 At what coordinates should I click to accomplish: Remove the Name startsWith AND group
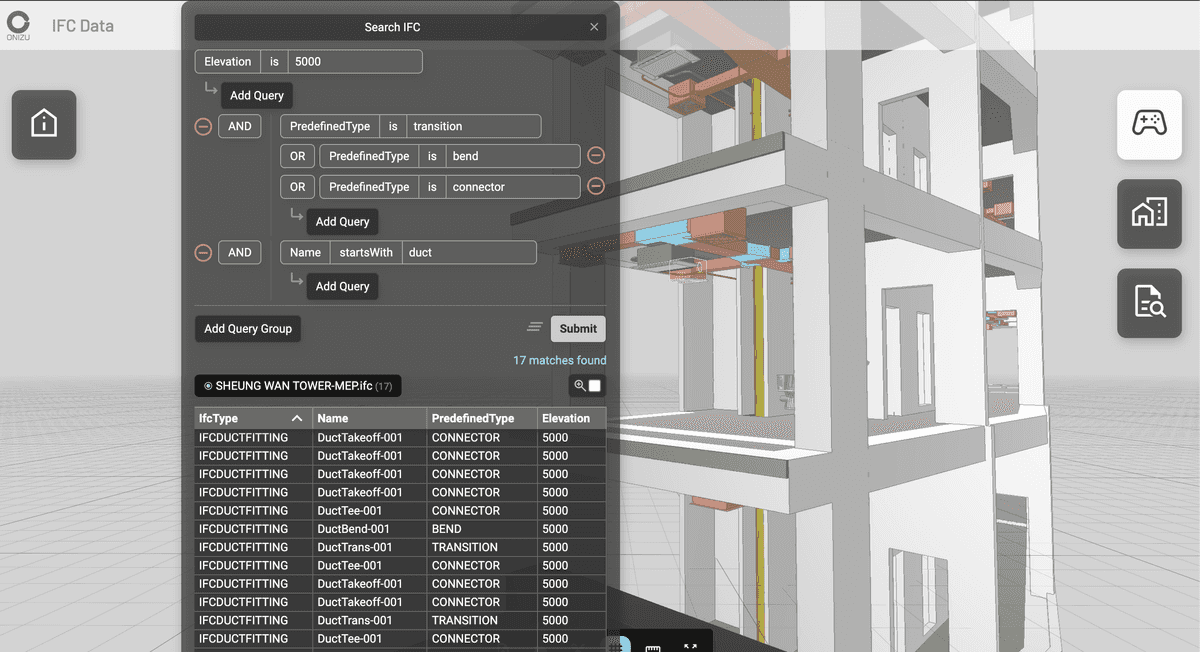pyautogui.click(x=203, y=253)
